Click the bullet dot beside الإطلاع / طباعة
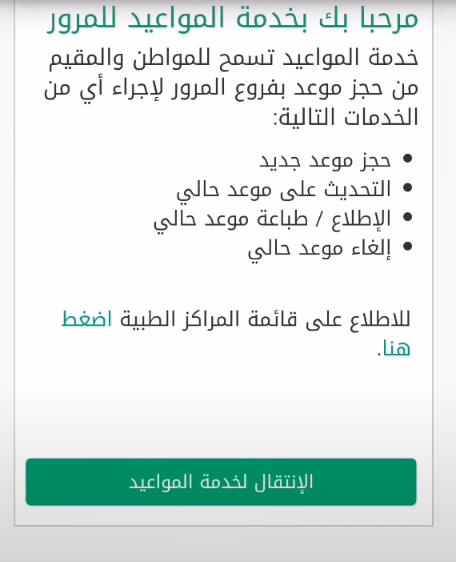Screen dimensions: 456x562 tap(407, 217)
